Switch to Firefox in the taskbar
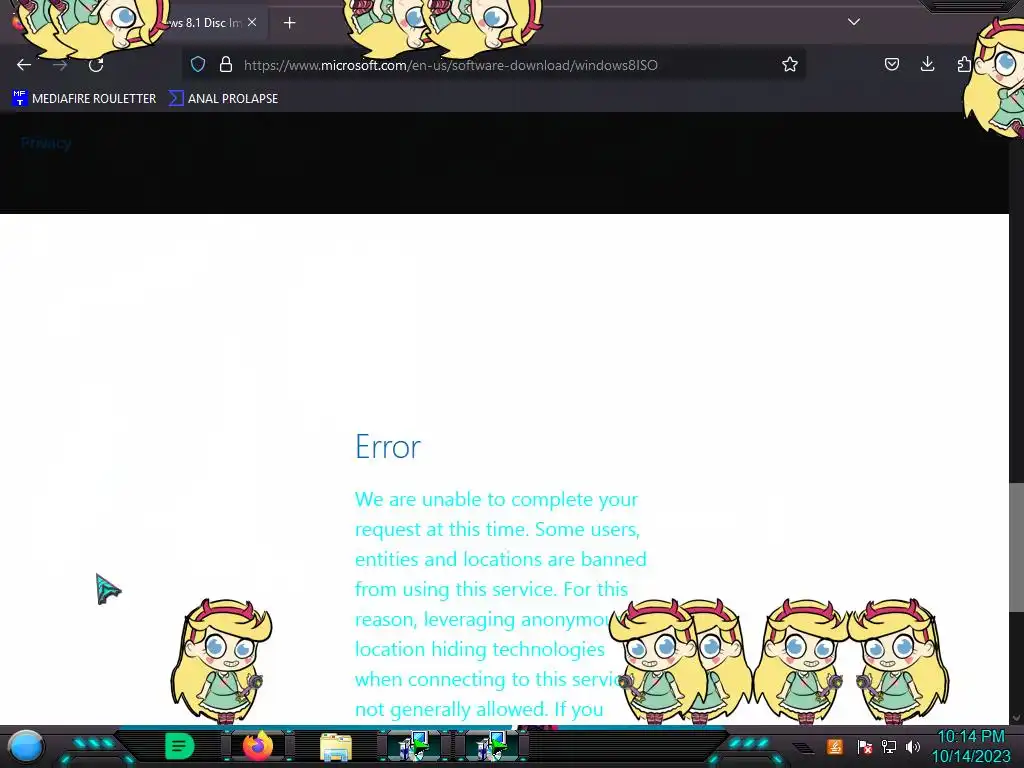Viewport: 1024px width, 768px height. click(257, 746)
